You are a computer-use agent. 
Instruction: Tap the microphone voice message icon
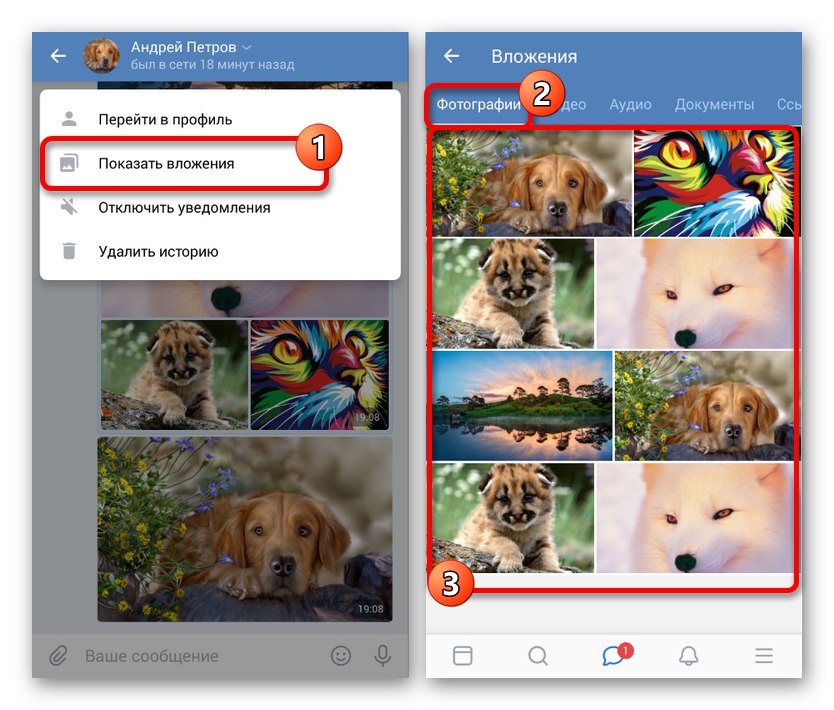[382, 656]
